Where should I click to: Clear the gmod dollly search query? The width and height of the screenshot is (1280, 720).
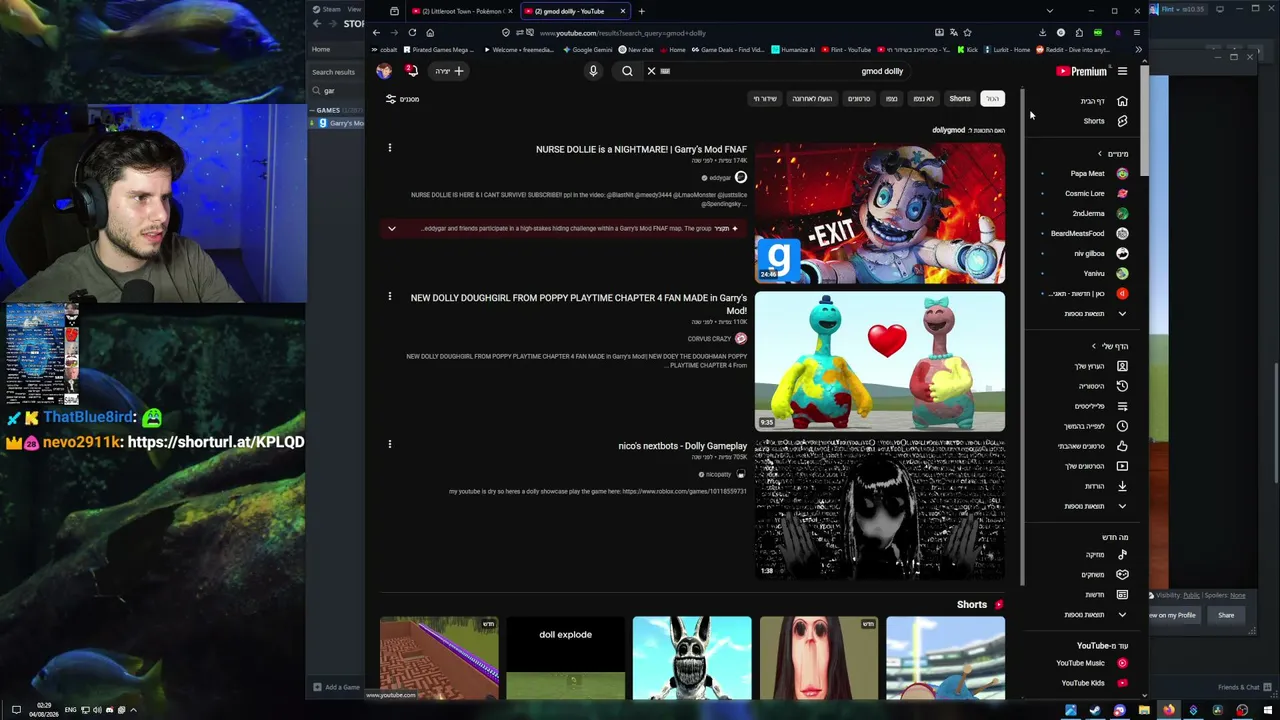click(x=651, y=71)
